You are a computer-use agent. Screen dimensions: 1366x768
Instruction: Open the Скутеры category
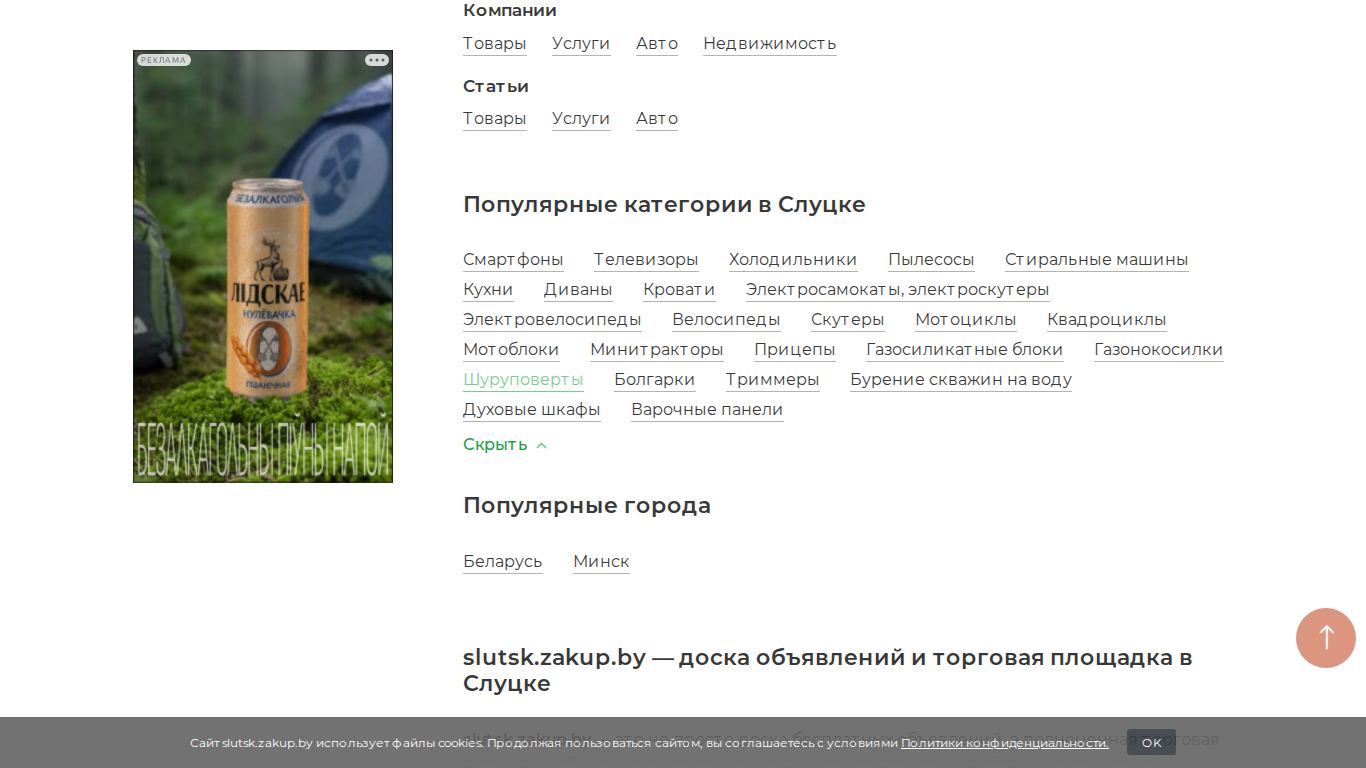(848, 319)
